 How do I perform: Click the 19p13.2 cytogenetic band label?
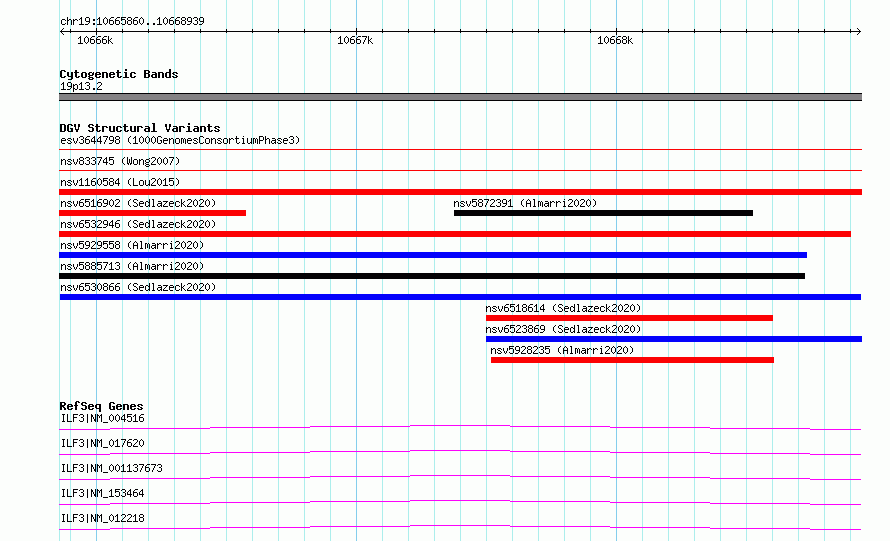coord(81,86)
